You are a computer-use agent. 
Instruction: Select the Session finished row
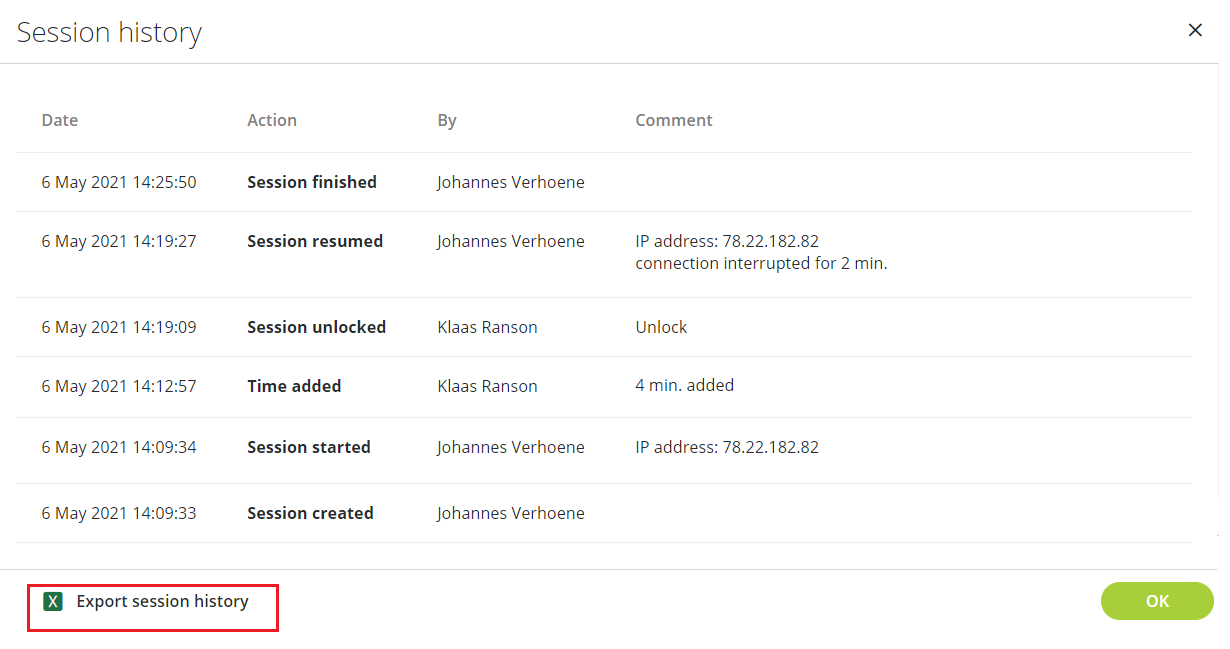click(604, 182)
